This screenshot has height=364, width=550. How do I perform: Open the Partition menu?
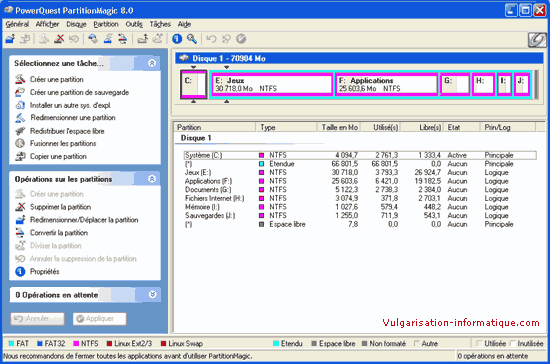point(106,24)
